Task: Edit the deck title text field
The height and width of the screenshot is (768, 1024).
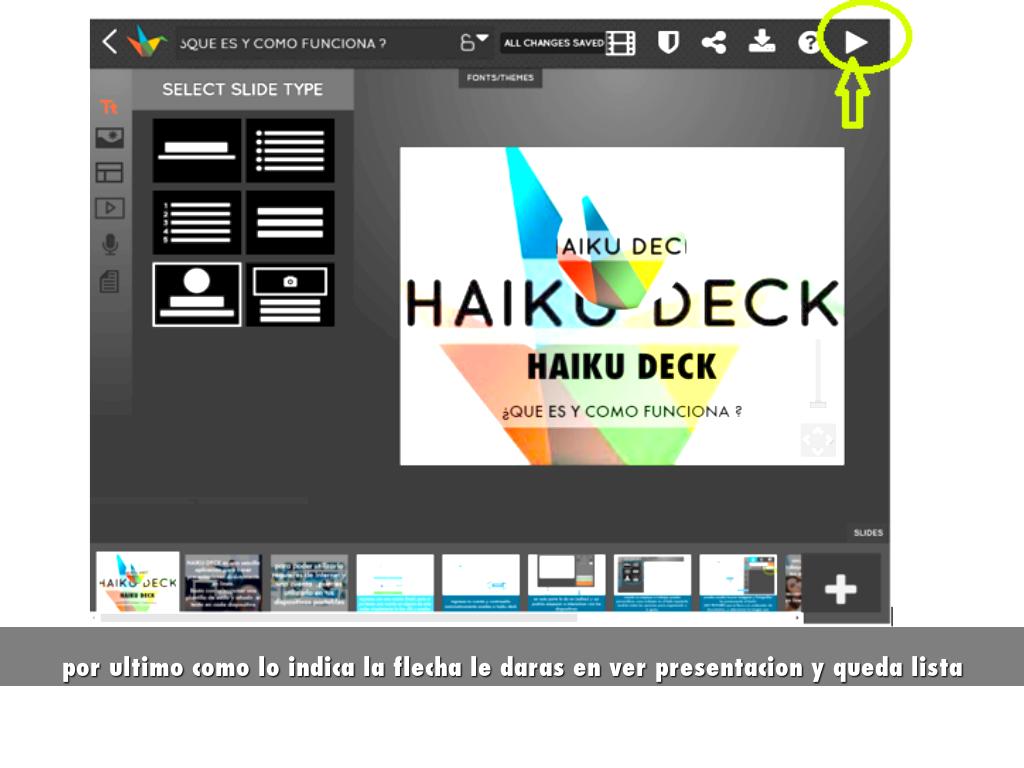Action: click(x=300, y=43)
